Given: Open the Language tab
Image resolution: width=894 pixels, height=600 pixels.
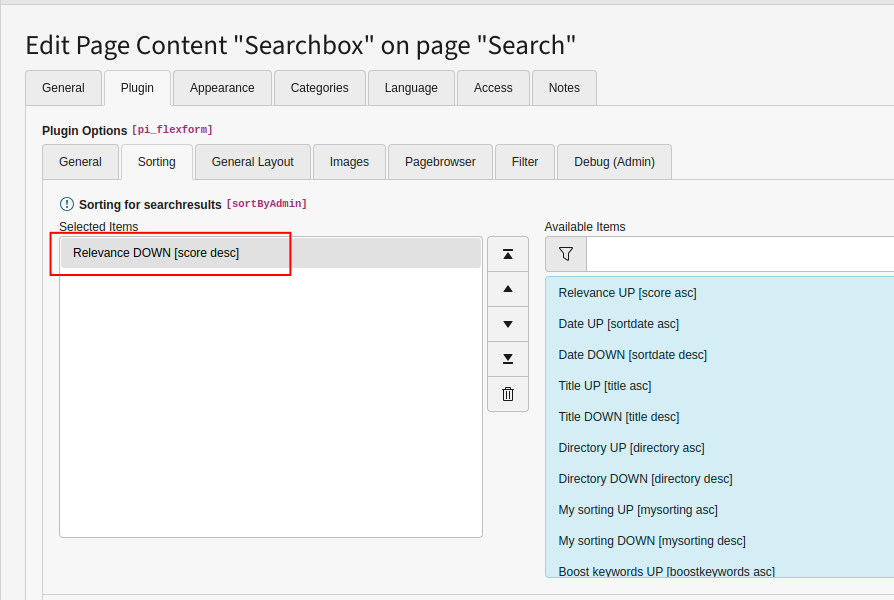Looking at the screenshot, I should 411,88.
